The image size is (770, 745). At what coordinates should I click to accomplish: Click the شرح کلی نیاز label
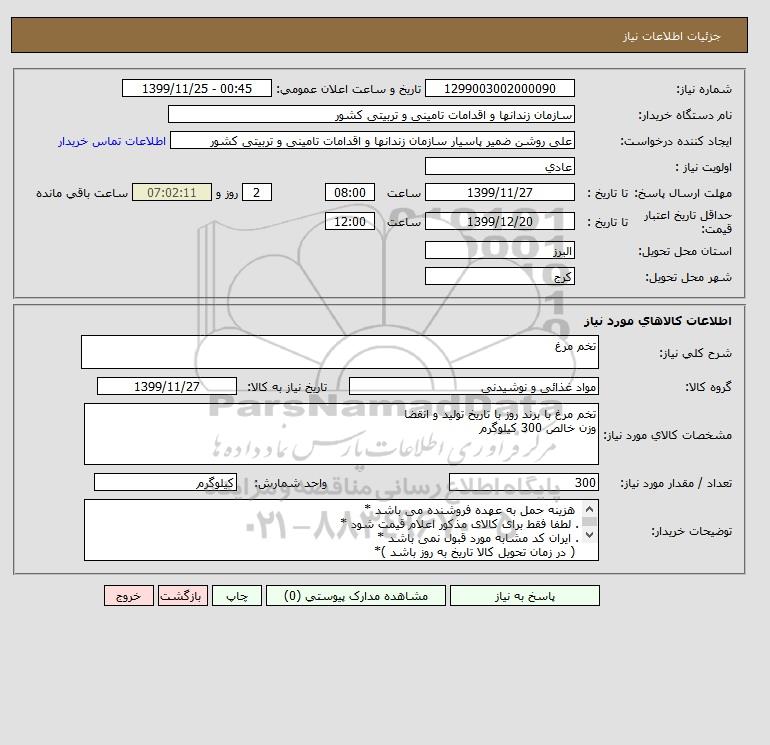[x=695, y=353]
